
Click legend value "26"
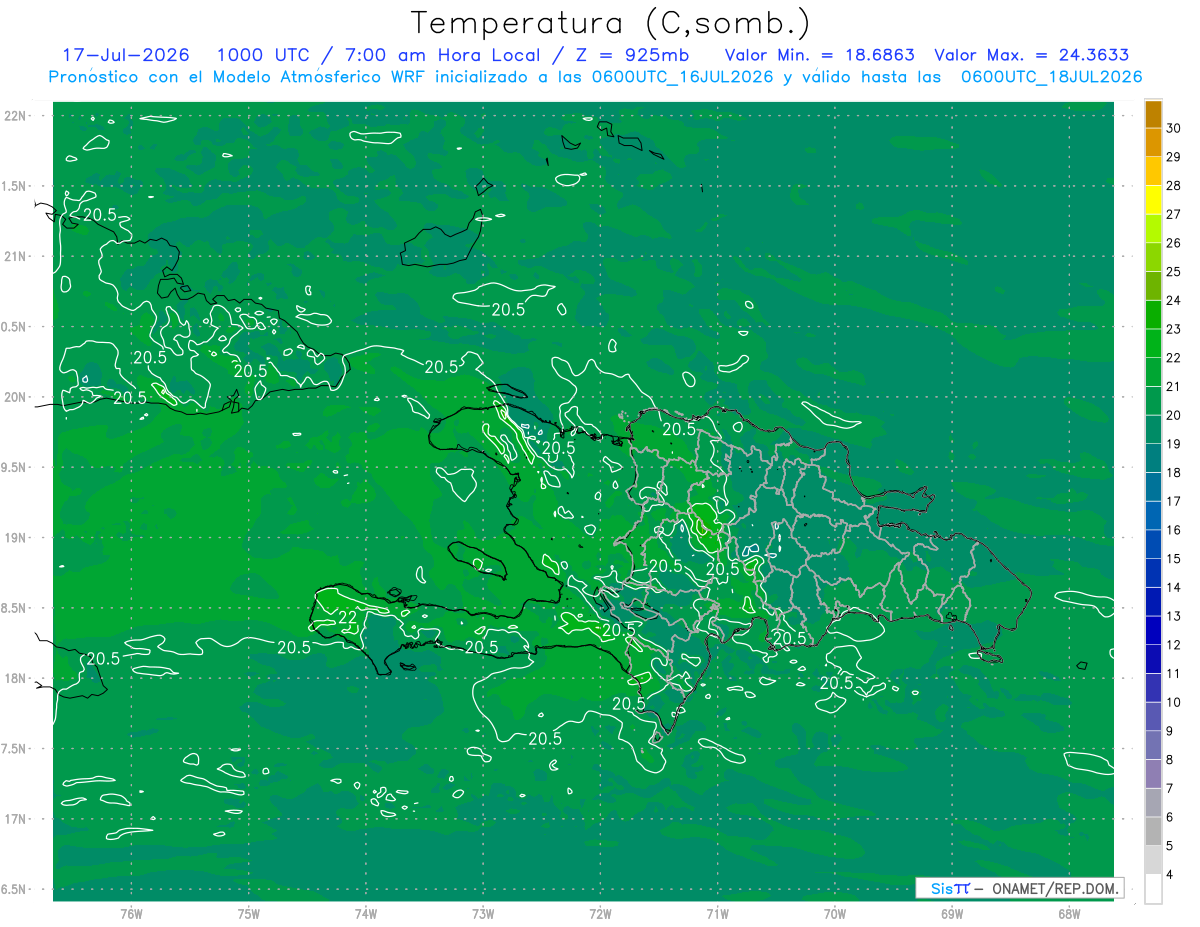(1174, 243)
